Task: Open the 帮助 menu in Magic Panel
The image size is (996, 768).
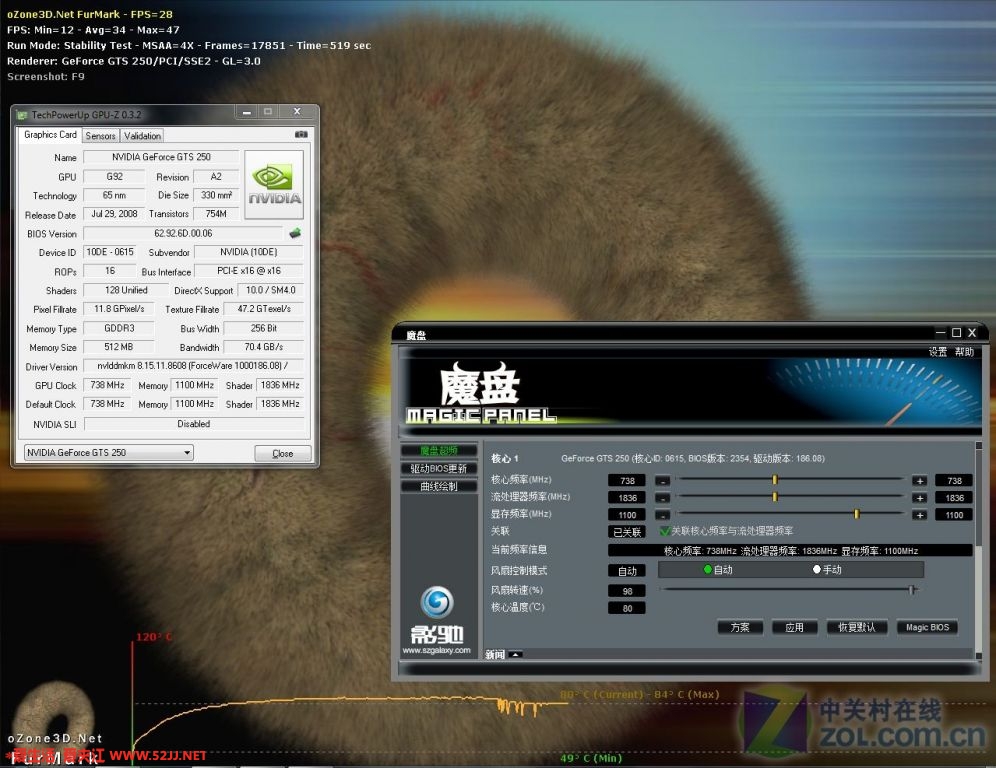Action: pyautogui.click(x=964, y=351)
